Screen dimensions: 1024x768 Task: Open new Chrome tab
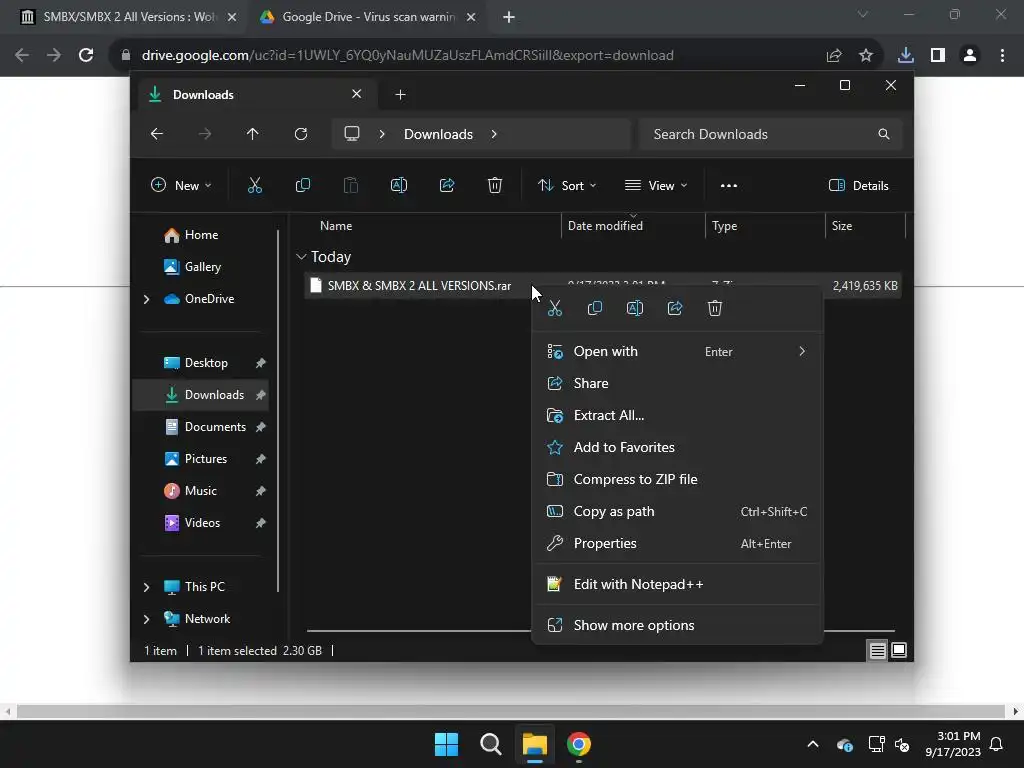coord(509,17)
